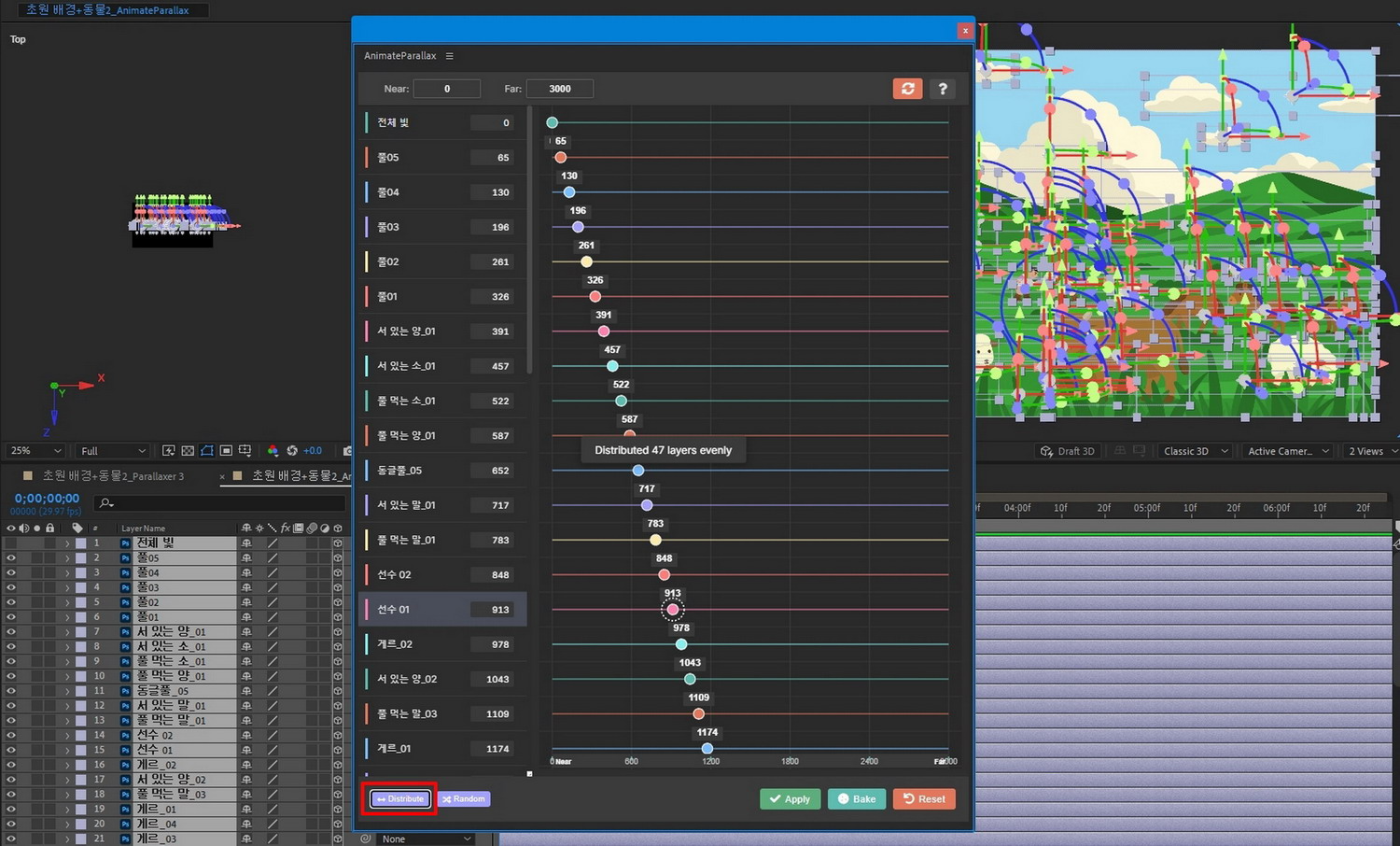Viewport: 1400px width, 846px height.
Task: Open the Classic 3D renderer dropdown
Action: [x=1195, y=451]
